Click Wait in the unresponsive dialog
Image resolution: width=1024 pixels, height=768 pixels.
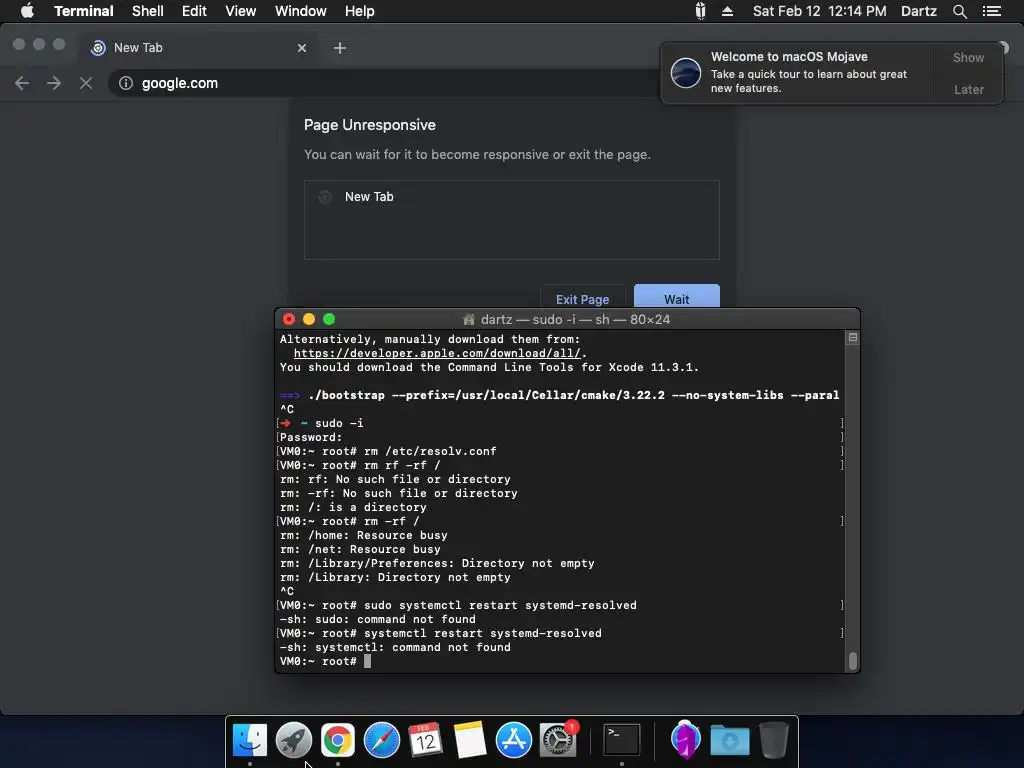point(677,298)
